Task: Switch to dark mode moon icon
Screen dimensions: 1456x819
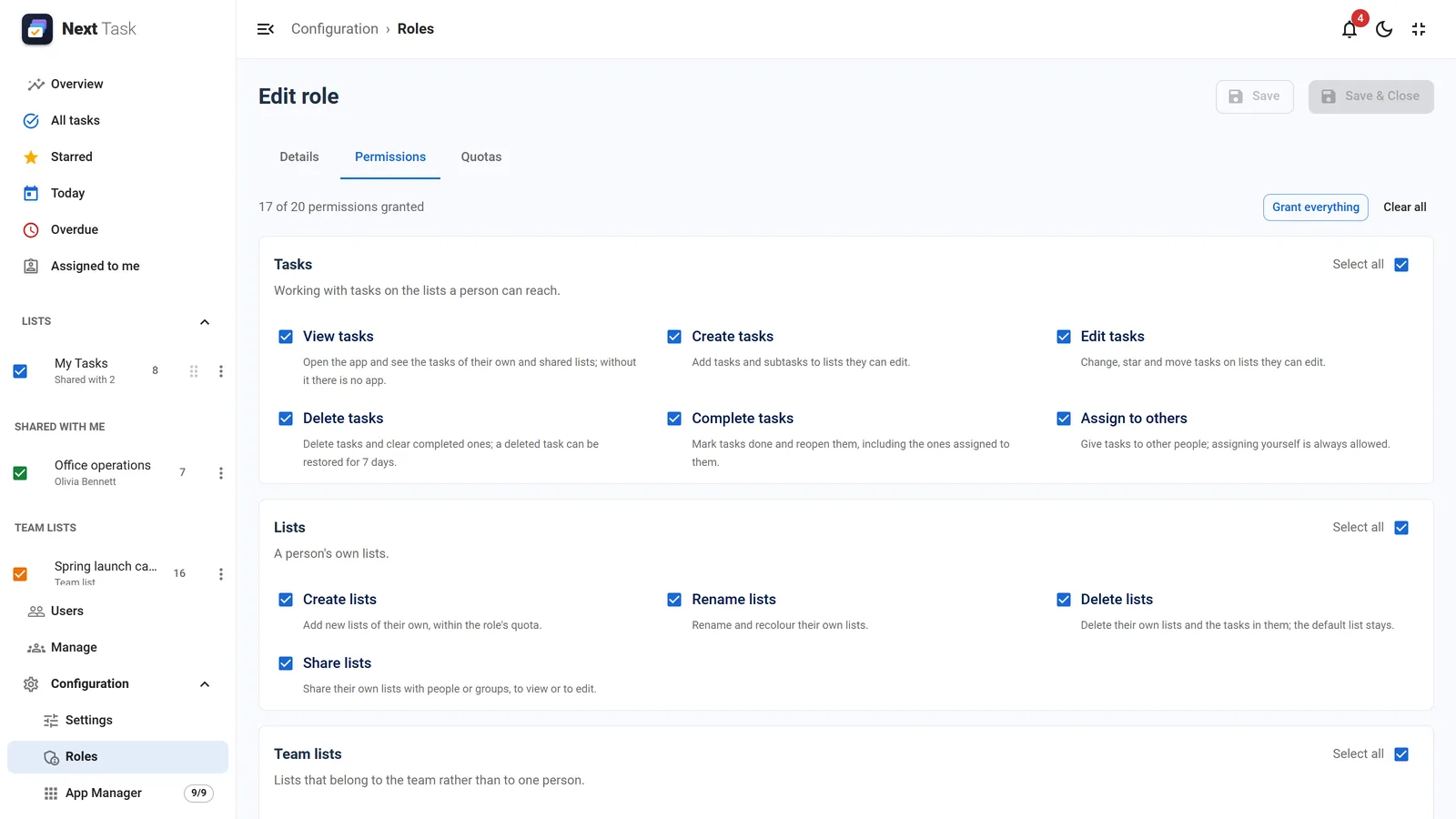Action: pos(1384,29)
